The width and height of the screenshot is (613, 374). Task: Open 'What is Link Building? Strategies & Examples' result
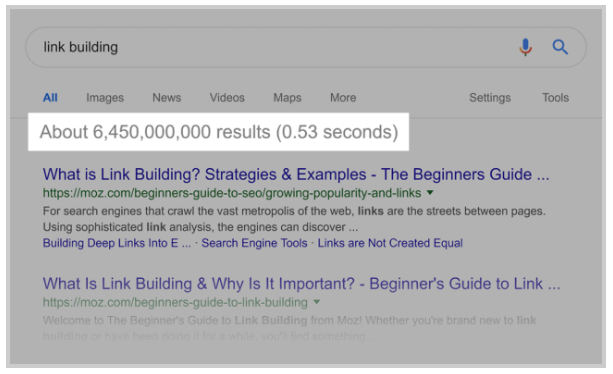pyautogui.click(x=296, y=174)
